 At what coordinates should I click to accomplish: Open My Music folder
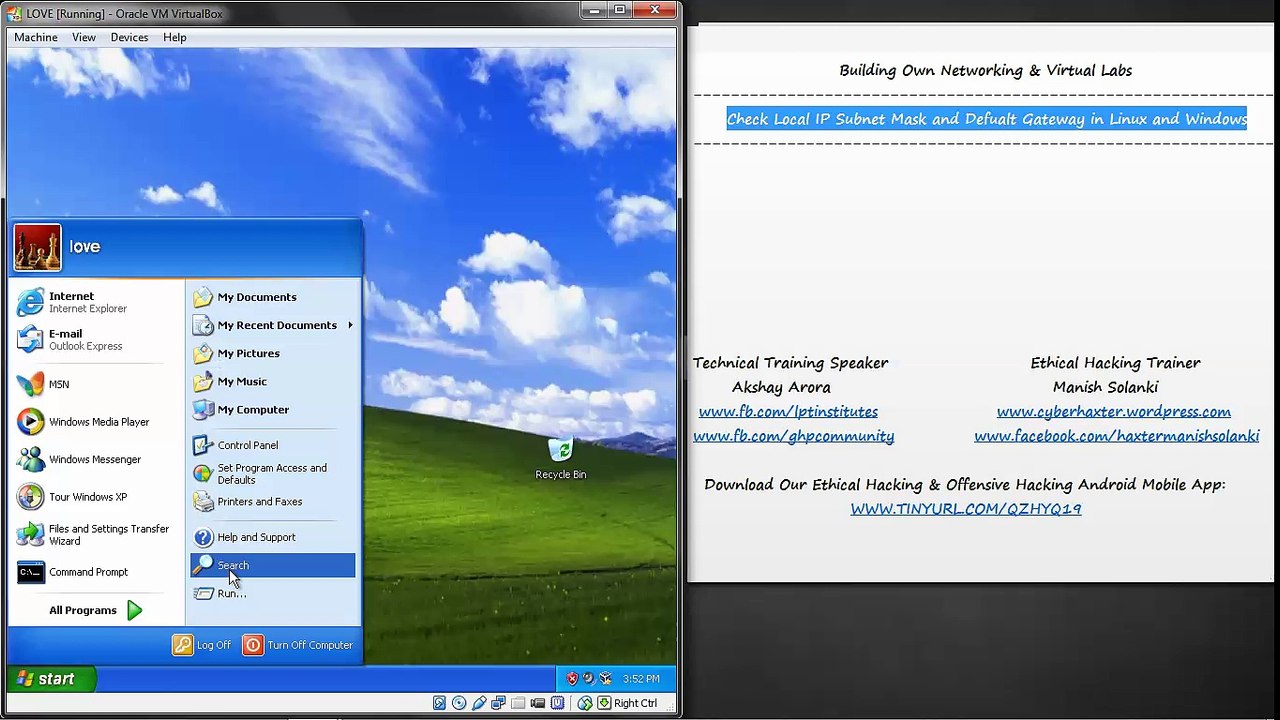(x=272, y=381)
